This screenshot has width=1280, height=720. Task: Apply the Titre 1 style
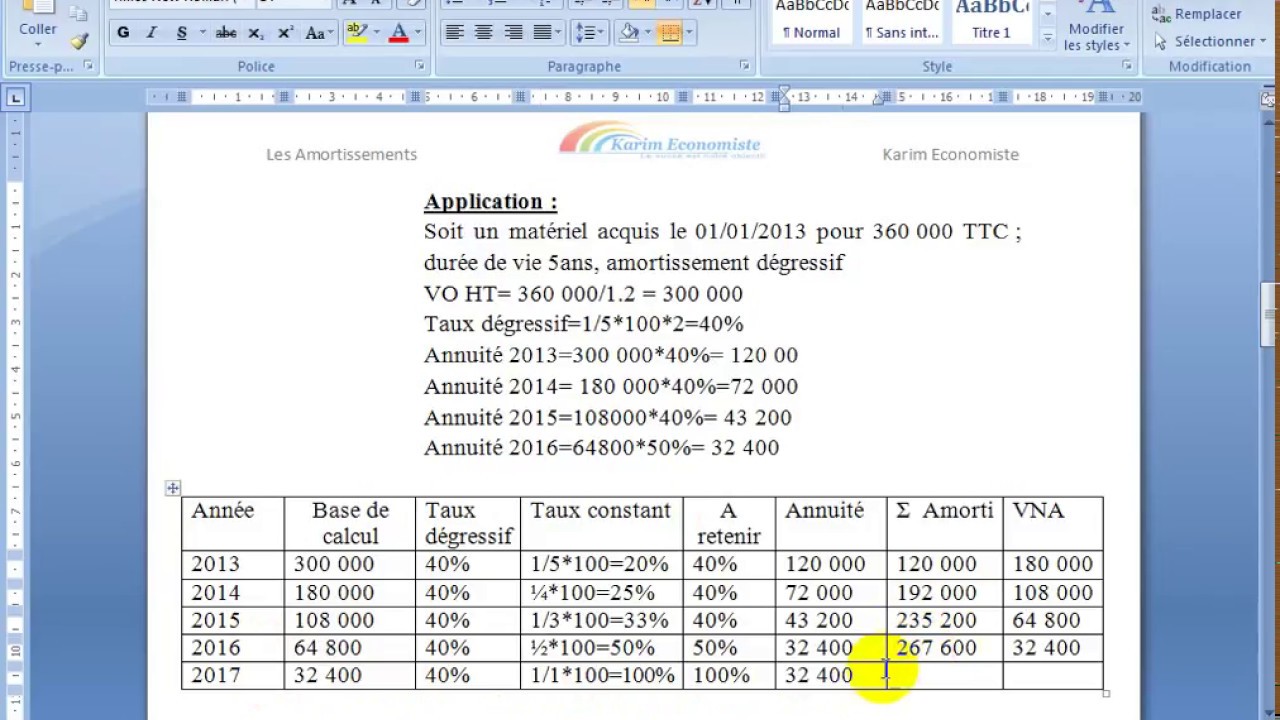[x=991, y=22]
